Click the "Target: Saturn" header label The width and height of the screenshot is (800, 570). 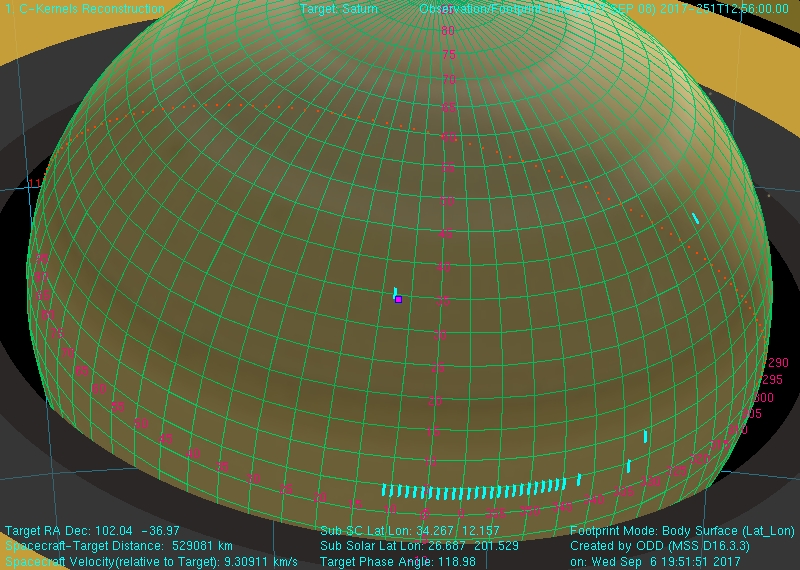point(338,9)
